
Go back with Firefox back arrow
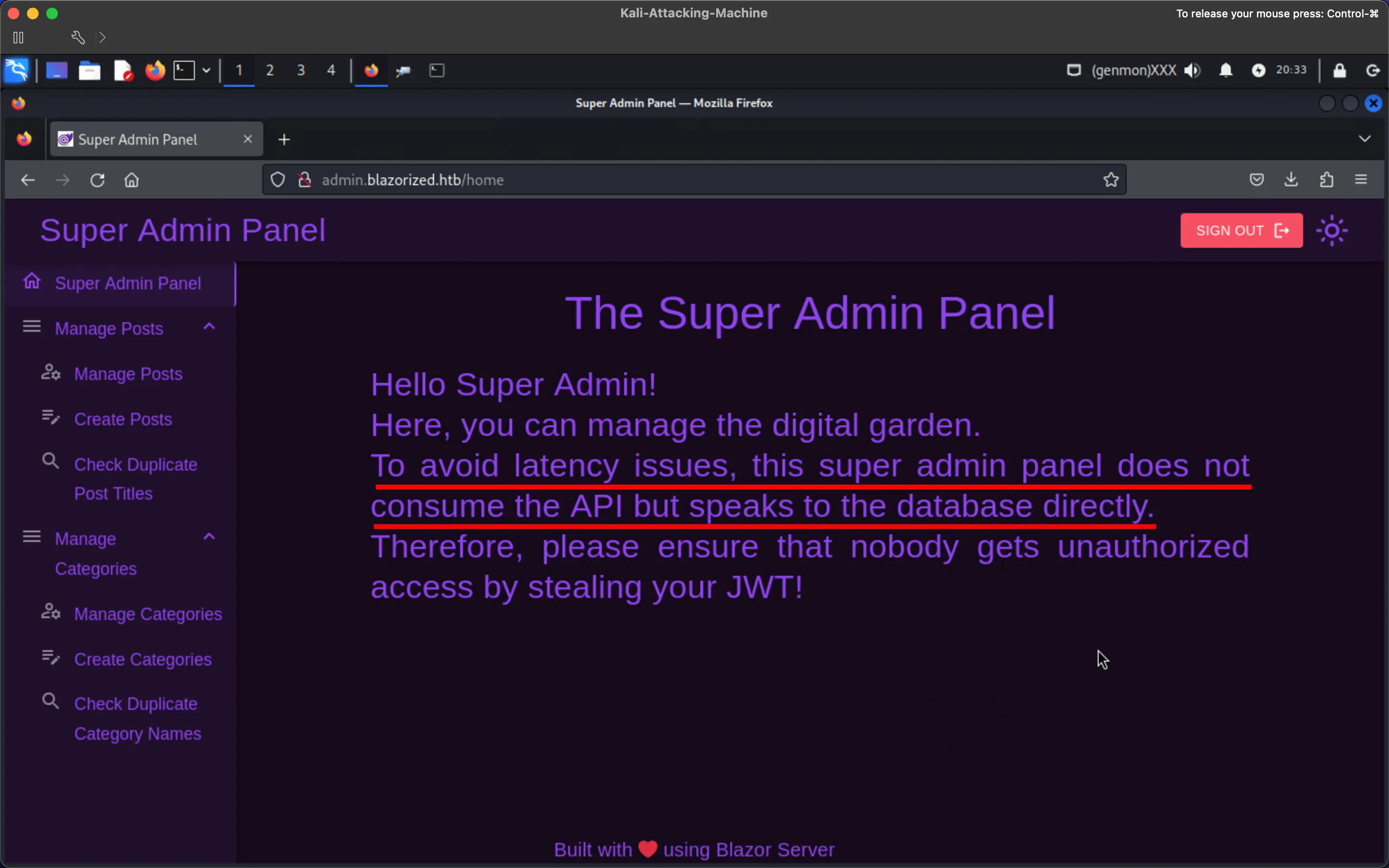coord(27,180)
